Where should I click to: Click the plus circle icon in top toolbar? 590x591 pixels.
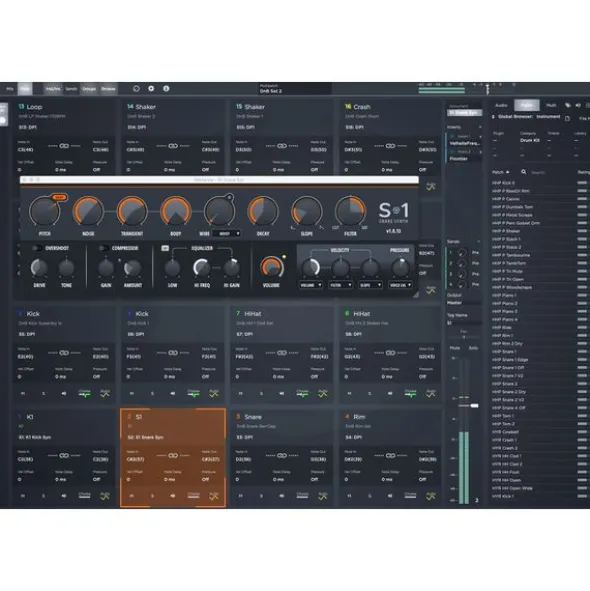pos(151,89)
